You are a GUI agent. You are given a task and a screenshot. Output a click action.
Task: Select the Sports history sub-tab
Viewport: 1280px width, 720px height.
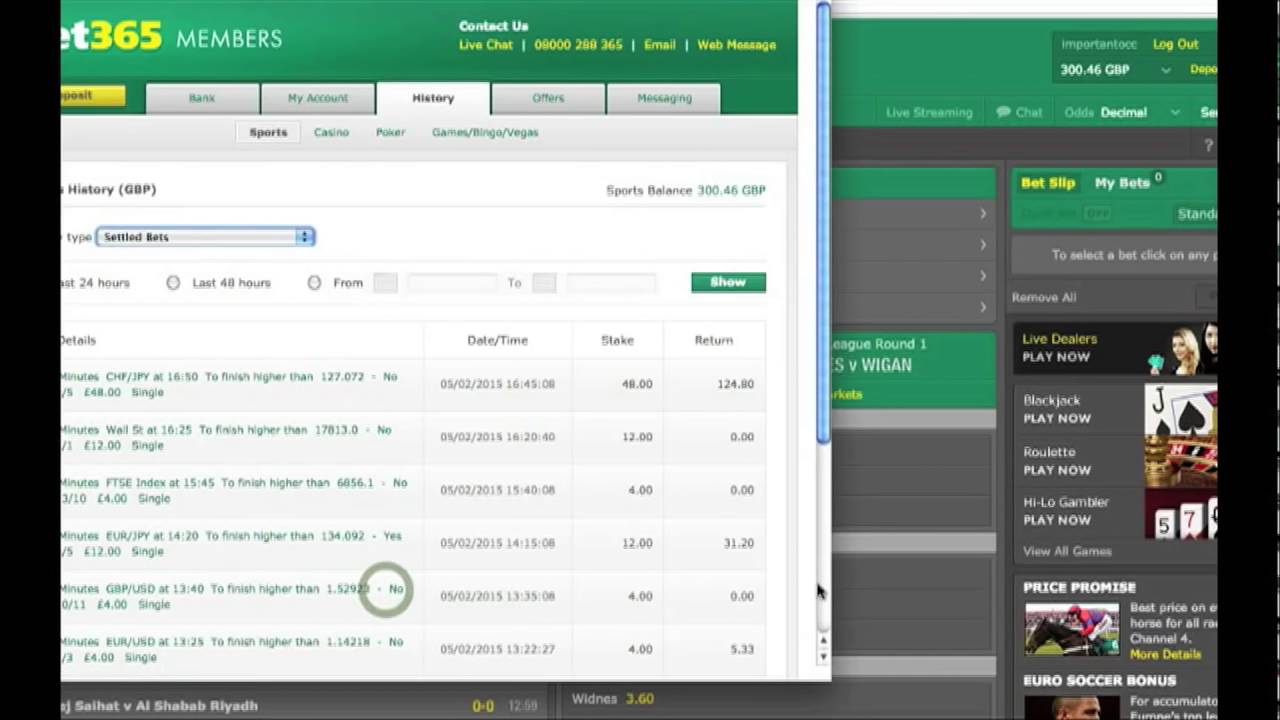coord(268,132)
